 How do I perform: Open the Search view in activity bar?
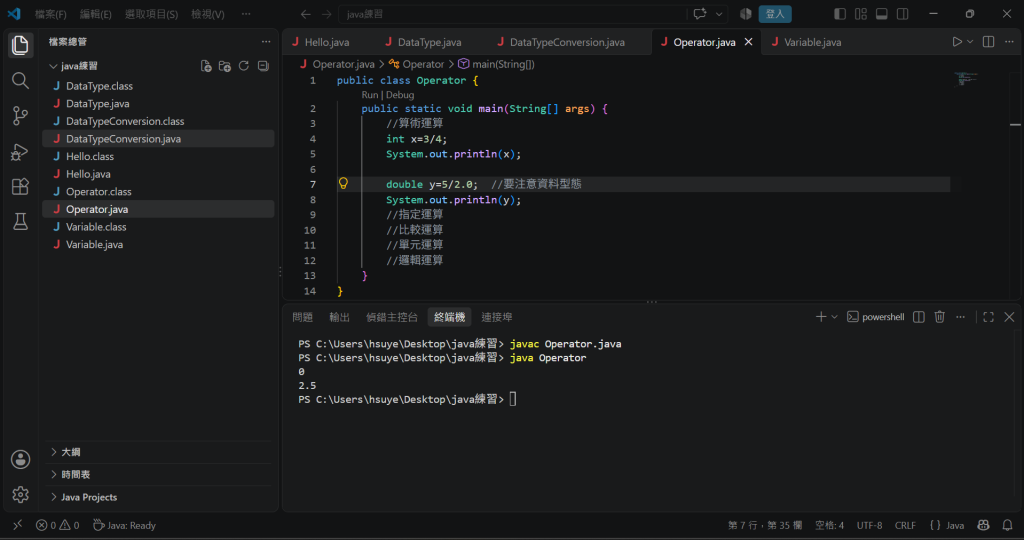20,80
